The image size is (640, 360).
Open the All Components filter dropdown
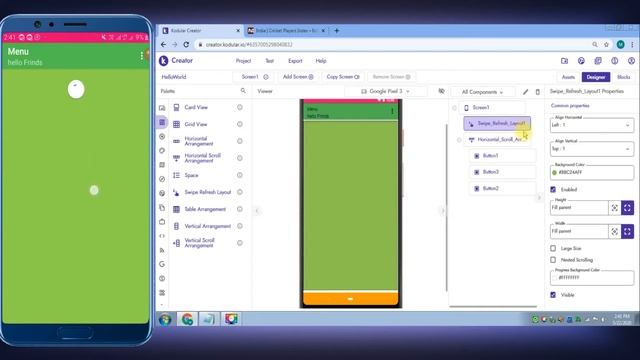482,92
